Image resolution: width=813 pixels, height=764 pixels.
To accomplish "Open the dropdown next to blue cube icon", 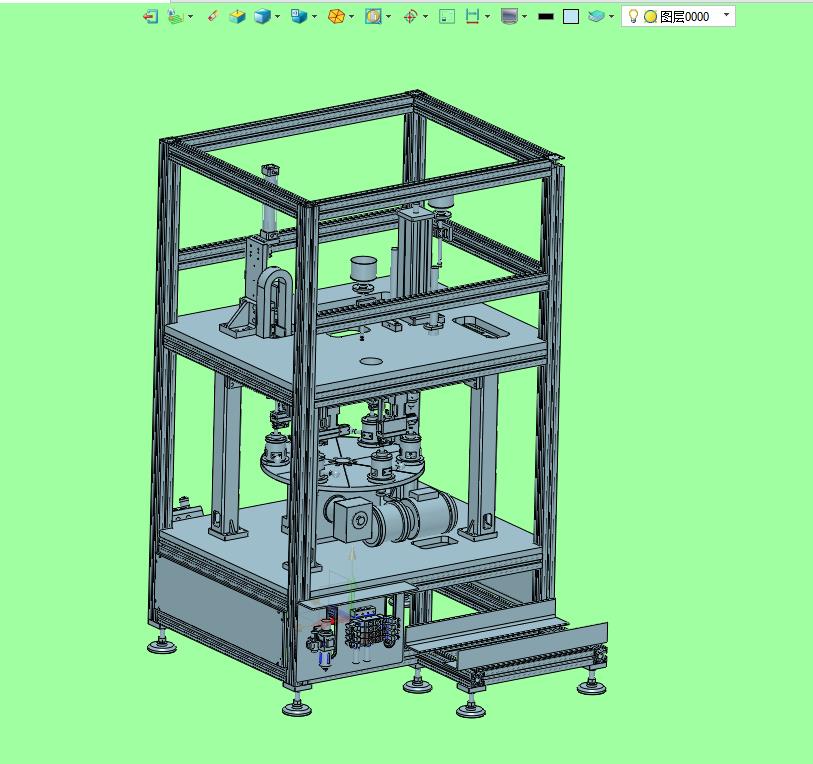I will [x=277, y=17].
